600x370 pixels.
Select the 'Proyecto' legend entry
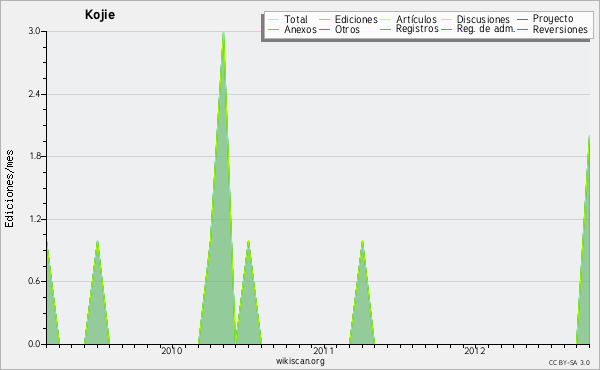[x=545, y=19]
